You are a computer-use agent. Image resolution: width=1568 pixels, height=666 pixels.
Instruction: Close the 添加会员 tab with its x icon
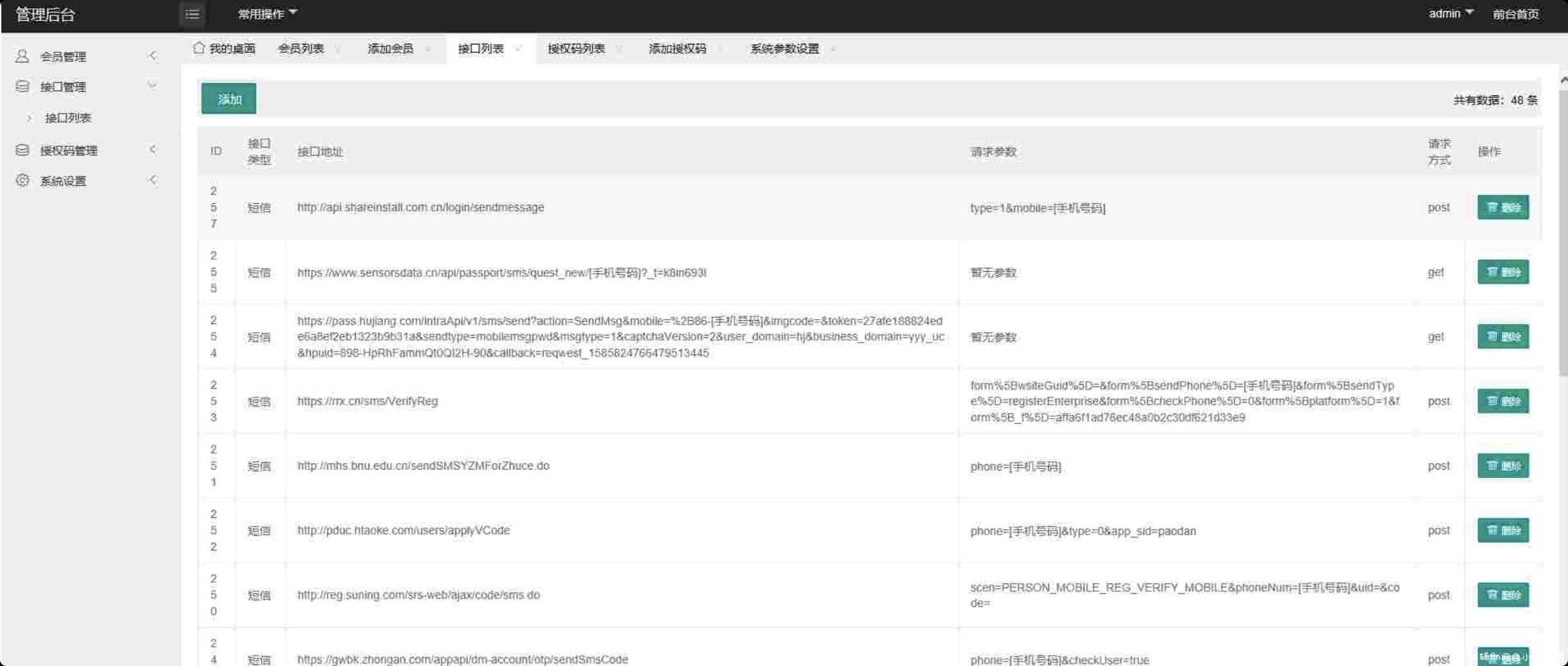(x=428, y=49)
